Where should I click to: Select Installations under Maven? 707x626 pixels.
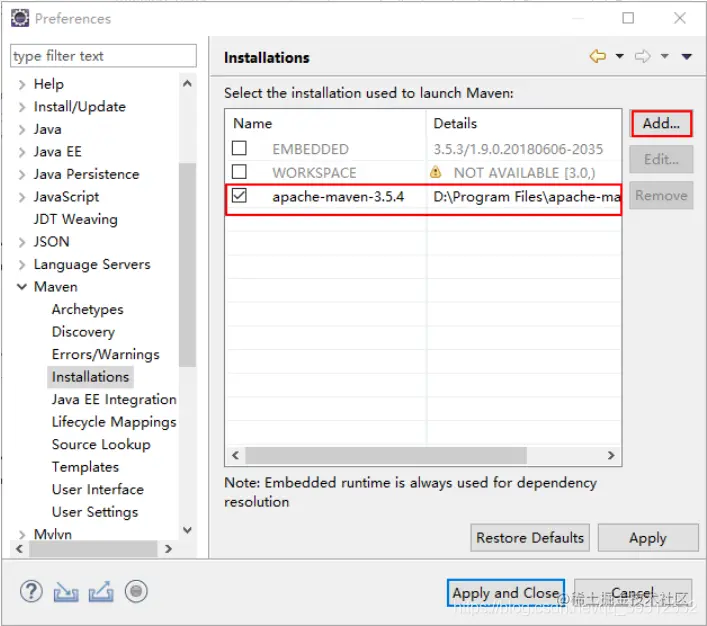(x=90, y=377)
